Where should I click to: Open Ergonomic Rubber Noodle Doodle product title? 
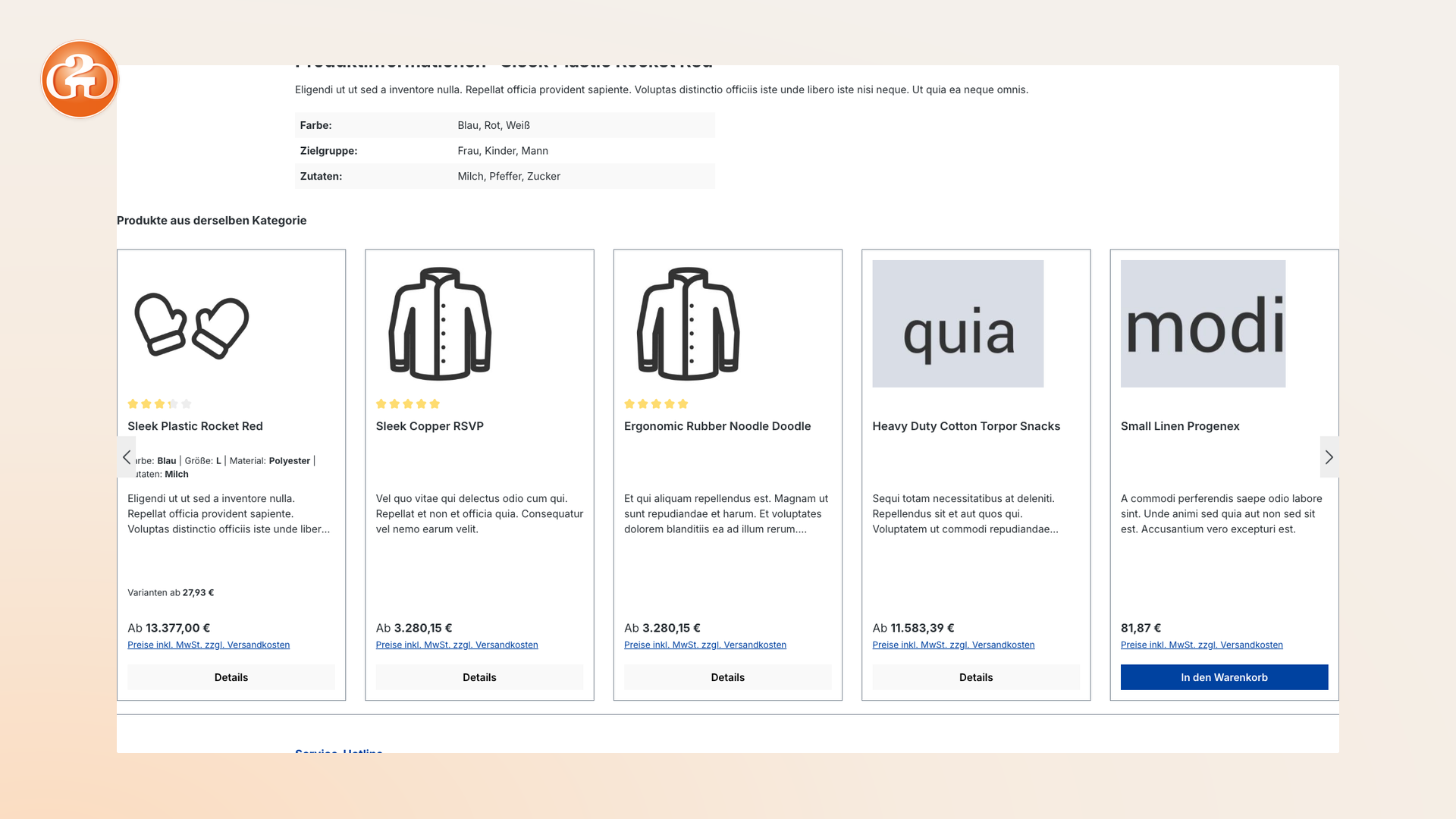click(717, 426)
